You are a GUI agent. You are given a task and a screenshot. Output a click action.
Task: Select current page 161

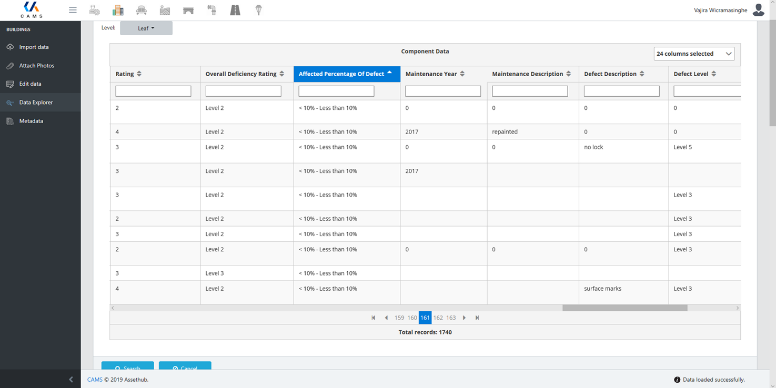425,318
